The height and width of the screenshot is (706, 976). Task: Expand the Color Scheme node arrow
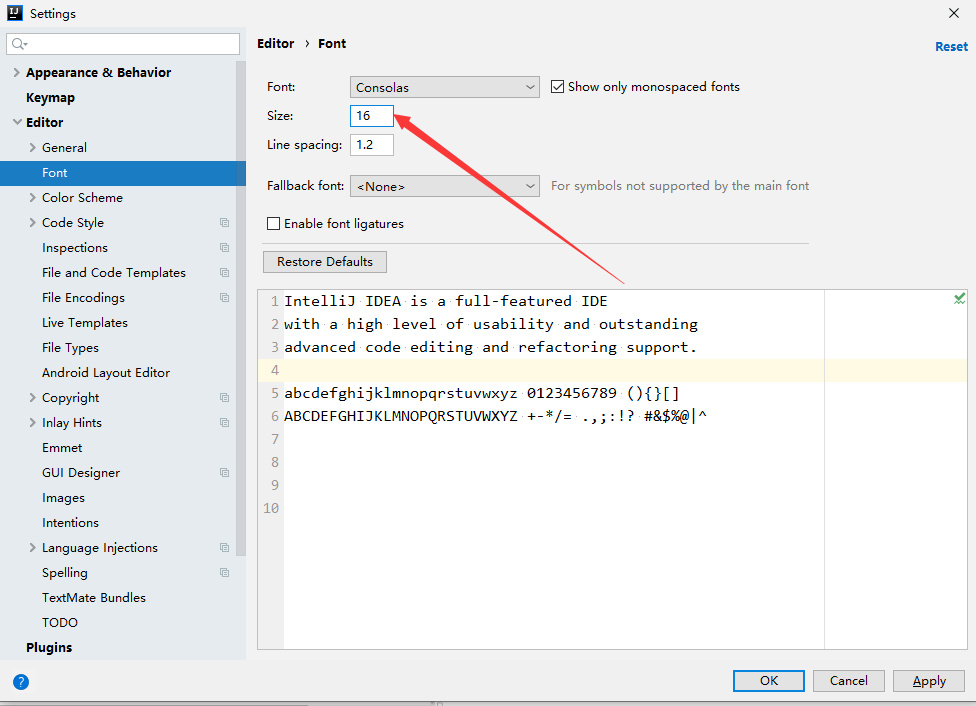[x=32, y=197]
